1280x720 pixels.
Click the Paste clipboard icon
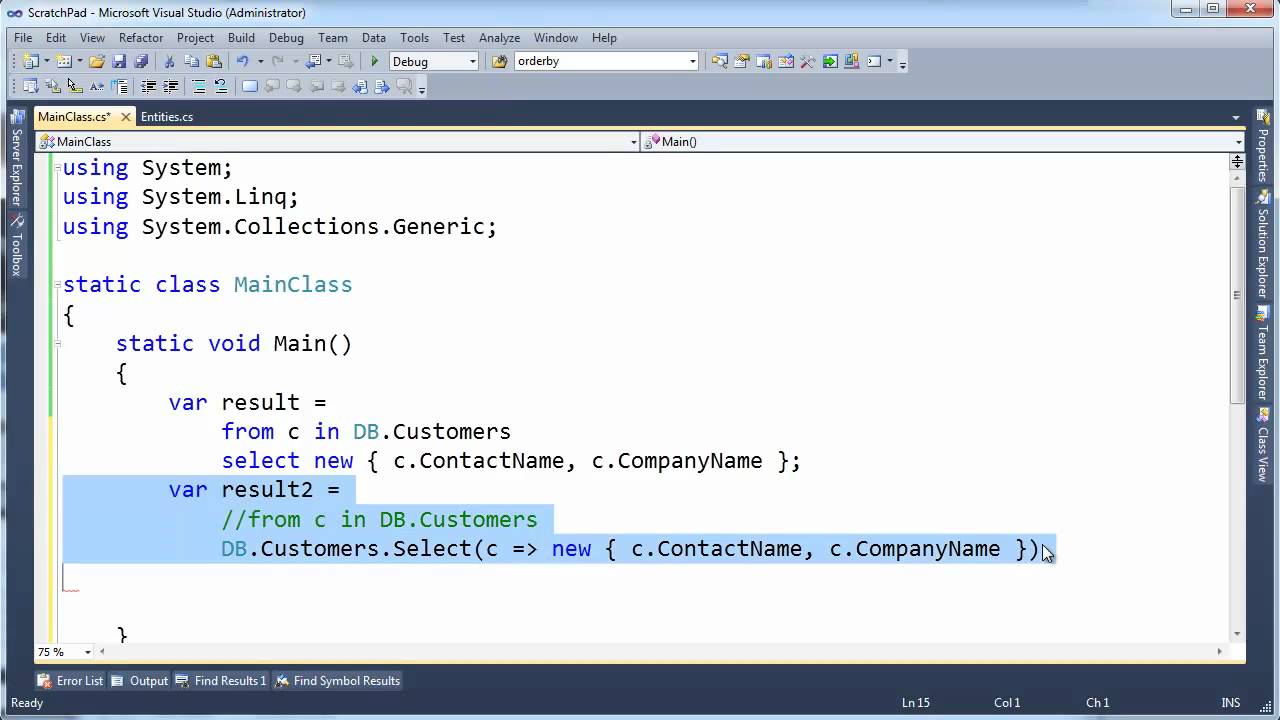(x=214, y=61)
